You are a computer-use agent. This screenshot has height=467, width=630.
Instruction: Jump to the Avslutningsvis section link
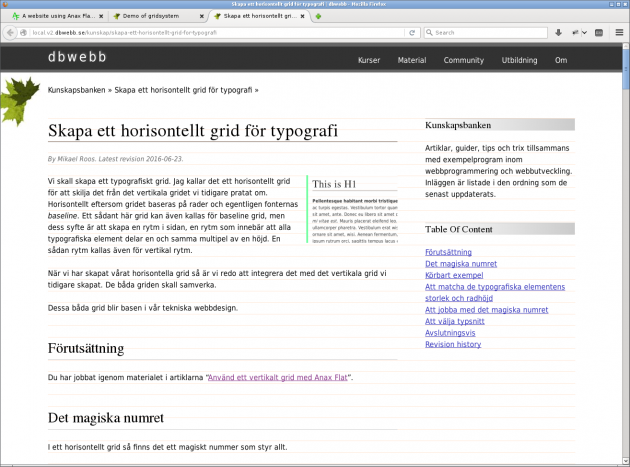(x=450, y=333)
